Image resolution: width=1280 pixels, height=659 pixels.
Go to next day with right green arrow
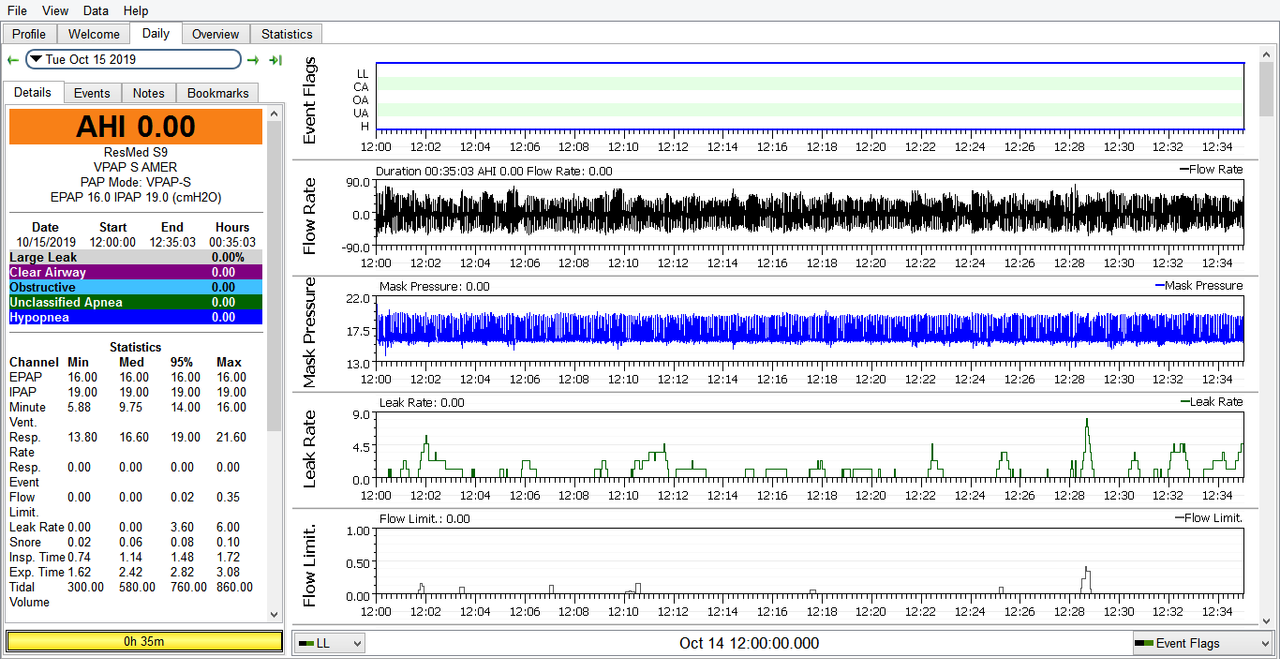[x=254, y=60]
